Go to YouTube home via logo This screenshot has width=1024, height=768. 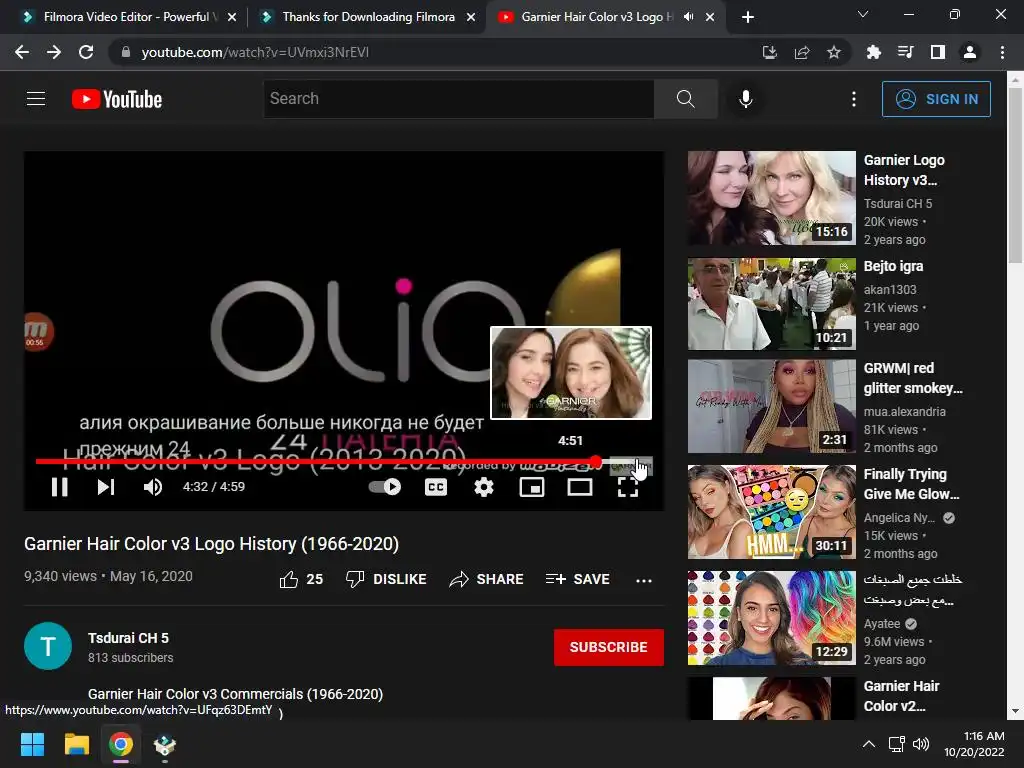[x=117, y=99]
